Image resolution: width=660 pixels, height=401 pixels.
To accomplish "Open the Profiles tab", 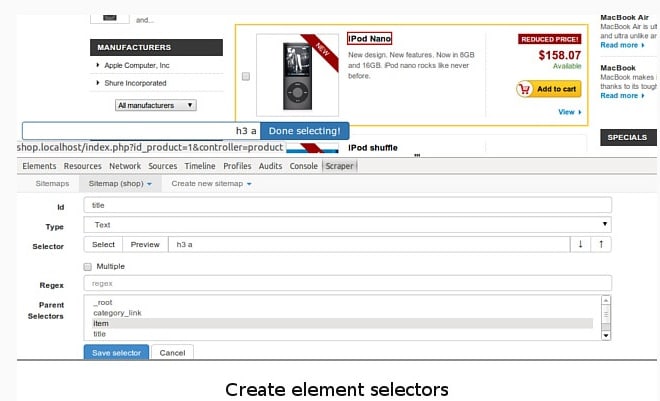I will [237, 166].
